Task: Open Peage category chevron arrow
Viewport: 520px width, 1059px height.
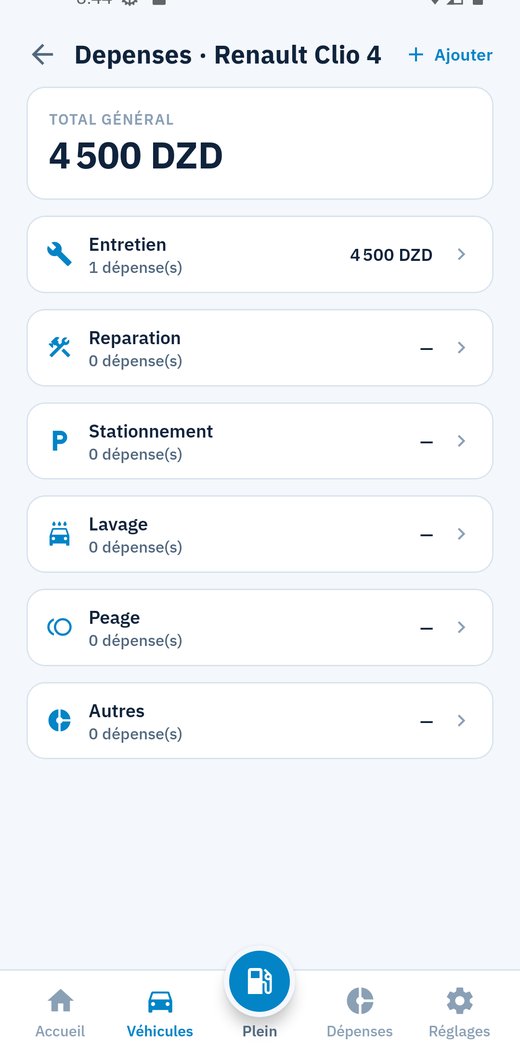Action: pyautogui.click(x=461, y=627)
